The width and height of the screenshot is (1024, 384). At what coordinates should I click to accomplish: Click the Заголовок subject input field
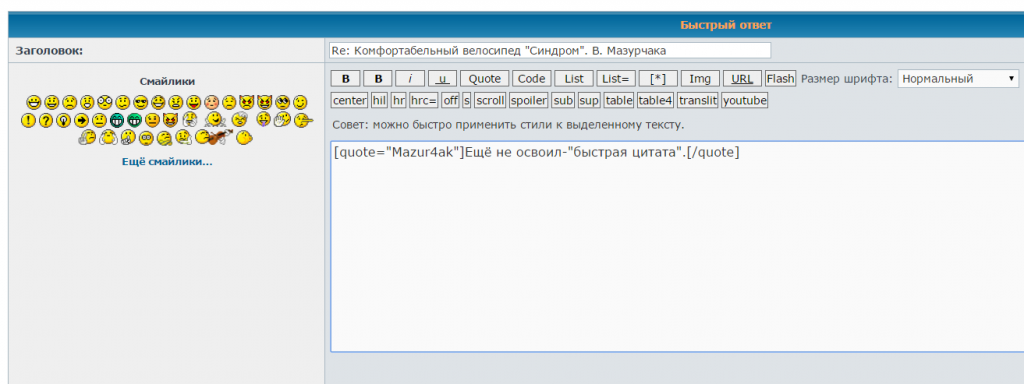point(550,50)
